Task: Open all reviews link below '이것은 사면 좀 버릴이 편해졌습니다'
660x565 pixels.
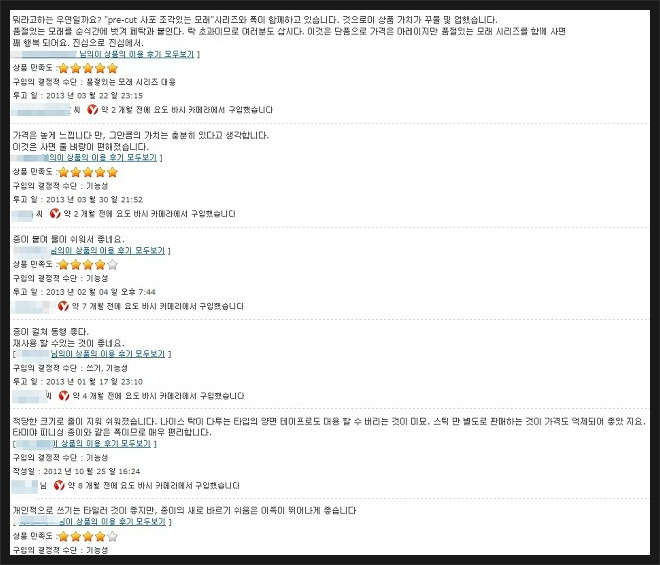Action: pyautogui.click(x=103, y=157)
